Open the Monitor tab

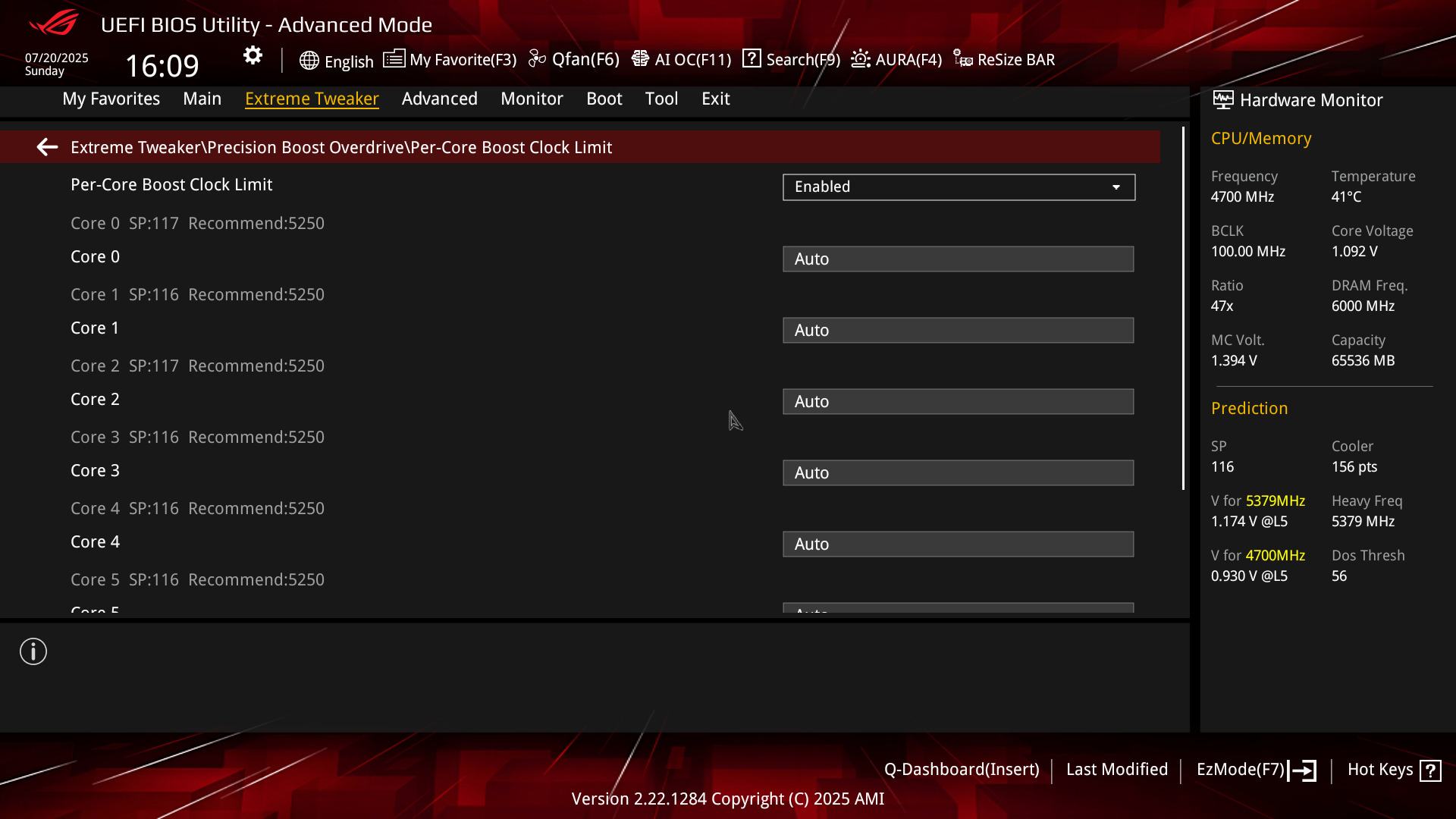[x=532, y=99]
